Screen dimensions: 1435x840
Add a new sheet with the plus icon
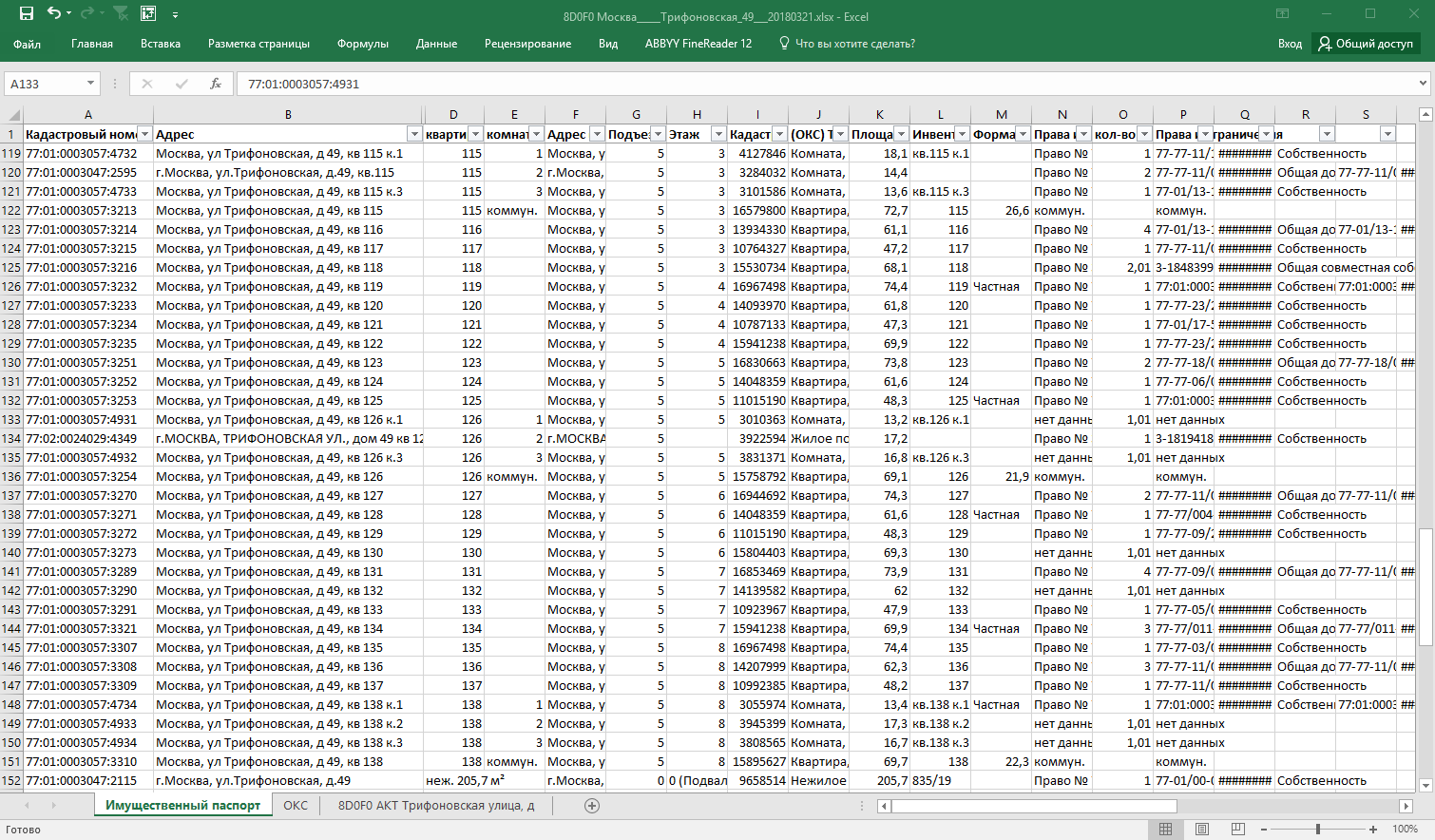coord(592,806)
